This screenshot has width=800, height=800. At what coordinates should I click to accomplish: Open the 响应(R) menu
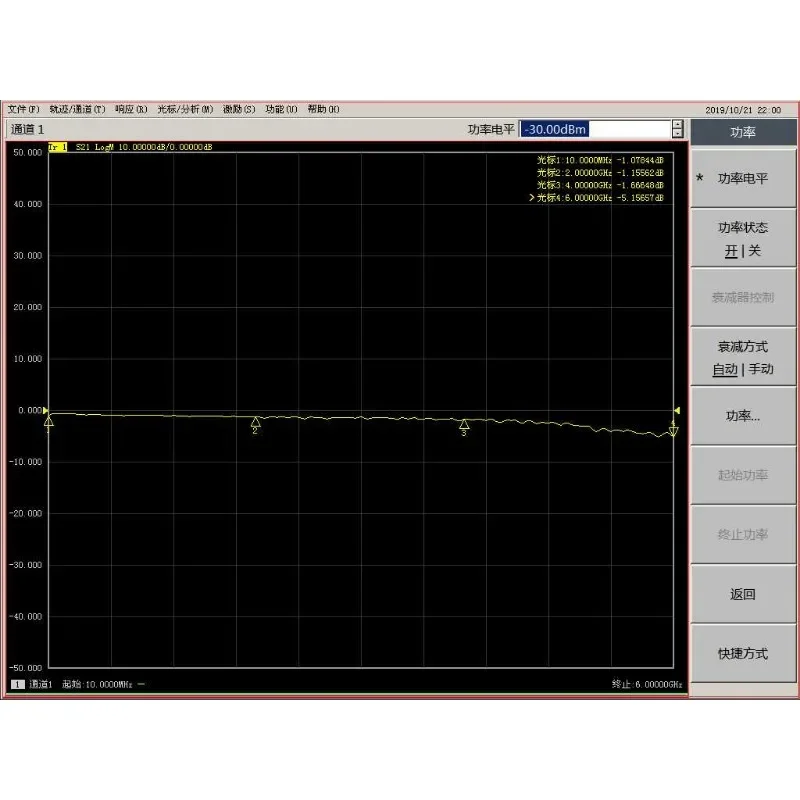click(131, 109)
